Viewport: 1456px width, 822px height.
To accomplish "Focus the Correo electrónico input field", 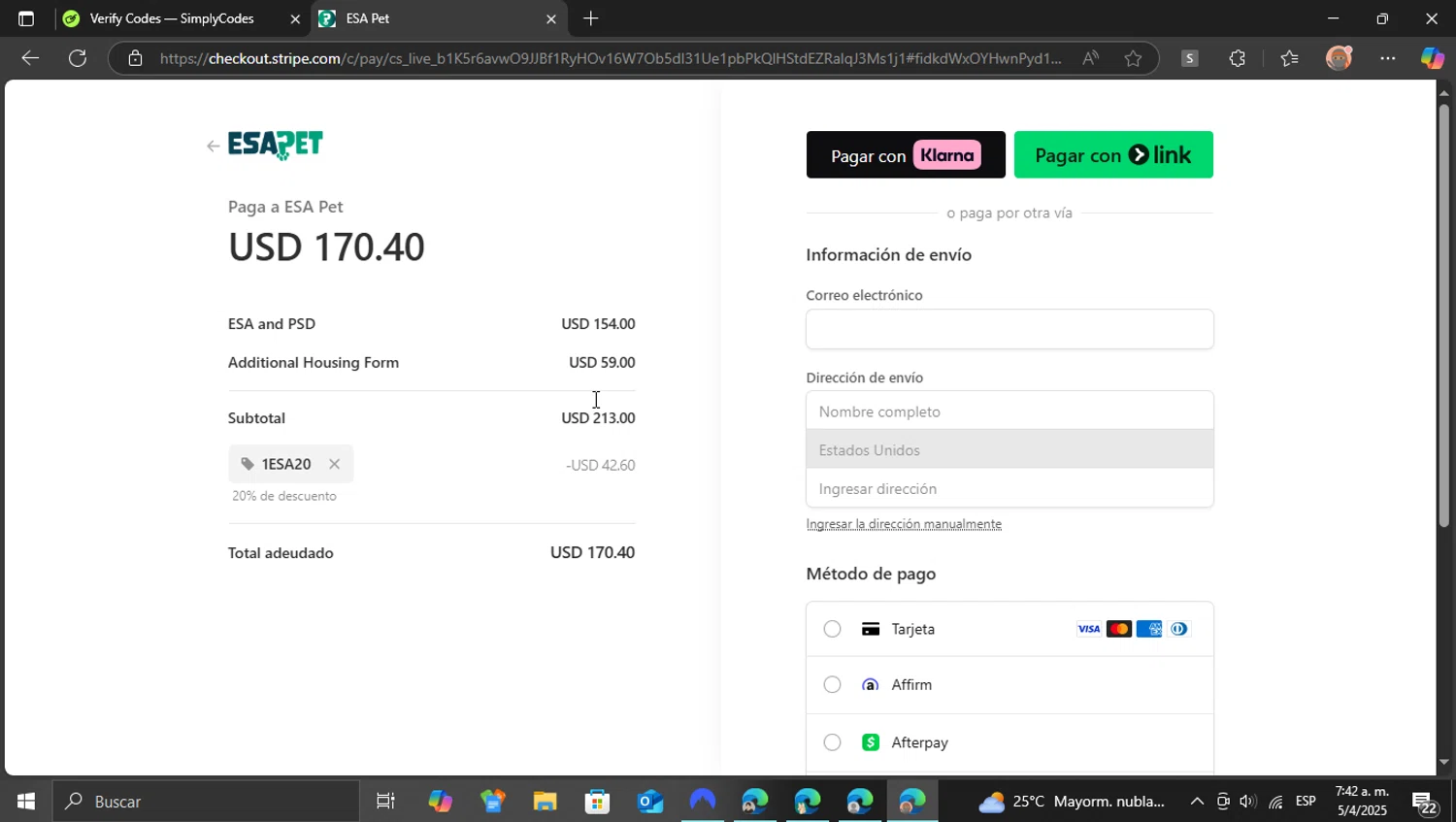I will coord(1009,329).
